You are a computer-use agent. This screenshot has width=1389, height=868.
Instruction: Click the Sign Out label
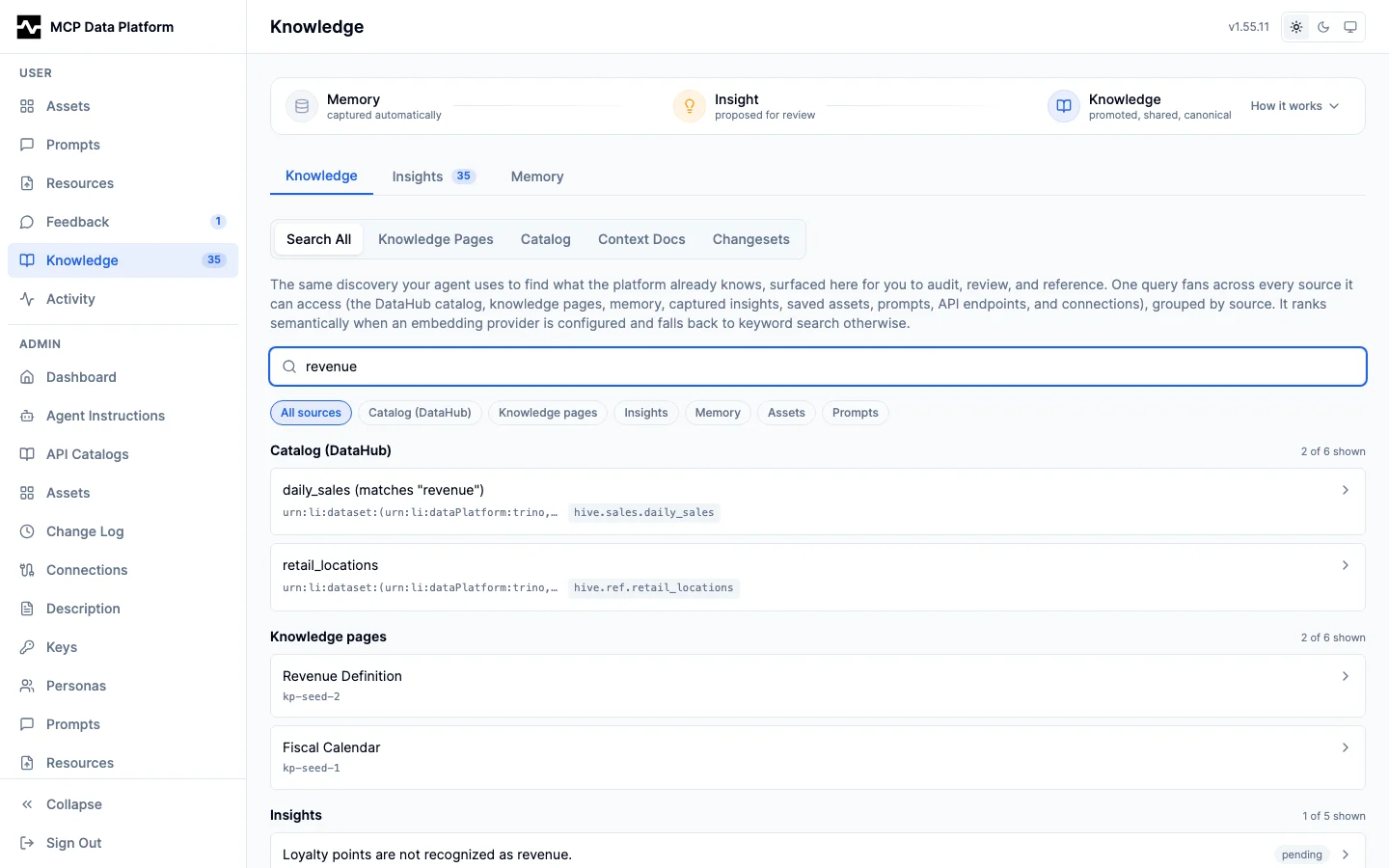tap(74, 843)
